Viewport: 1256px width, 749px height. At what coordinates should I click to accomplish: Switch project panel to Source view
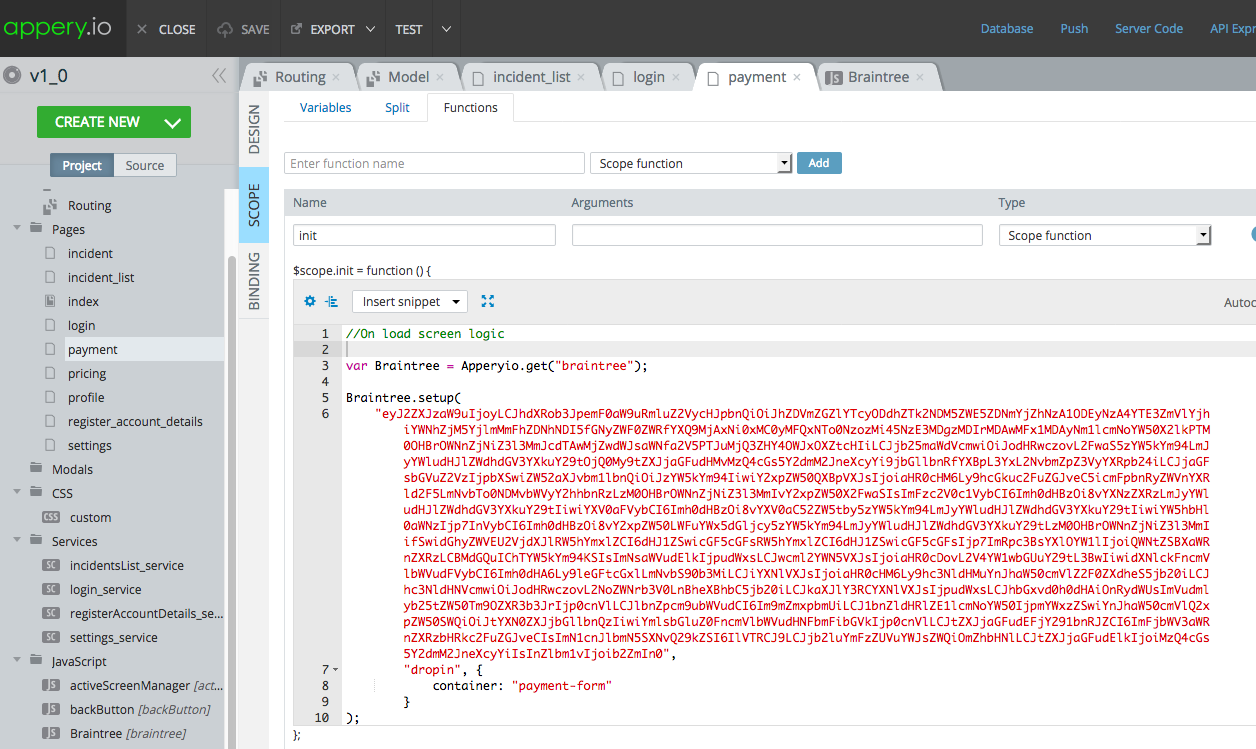145,165
